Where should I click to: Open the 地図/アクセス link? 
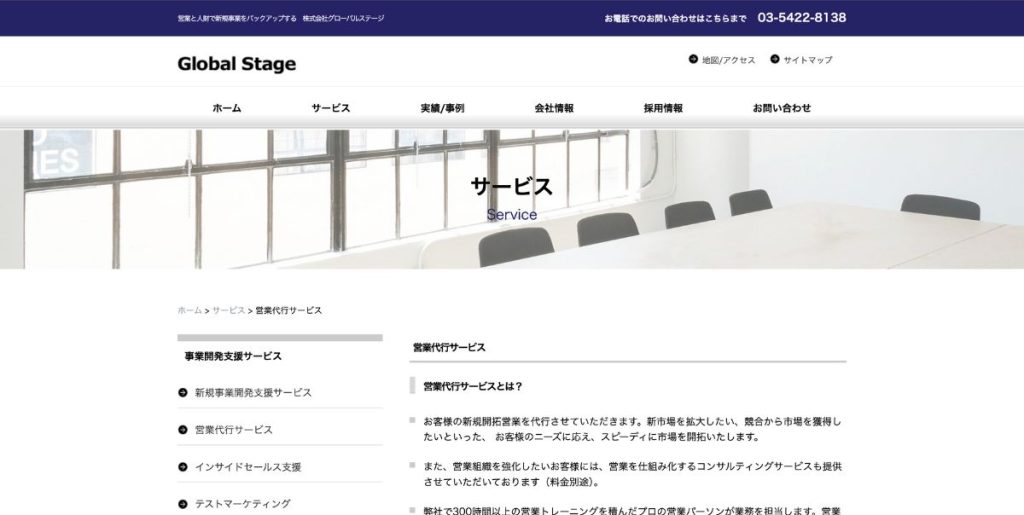[x=728, y=60]
